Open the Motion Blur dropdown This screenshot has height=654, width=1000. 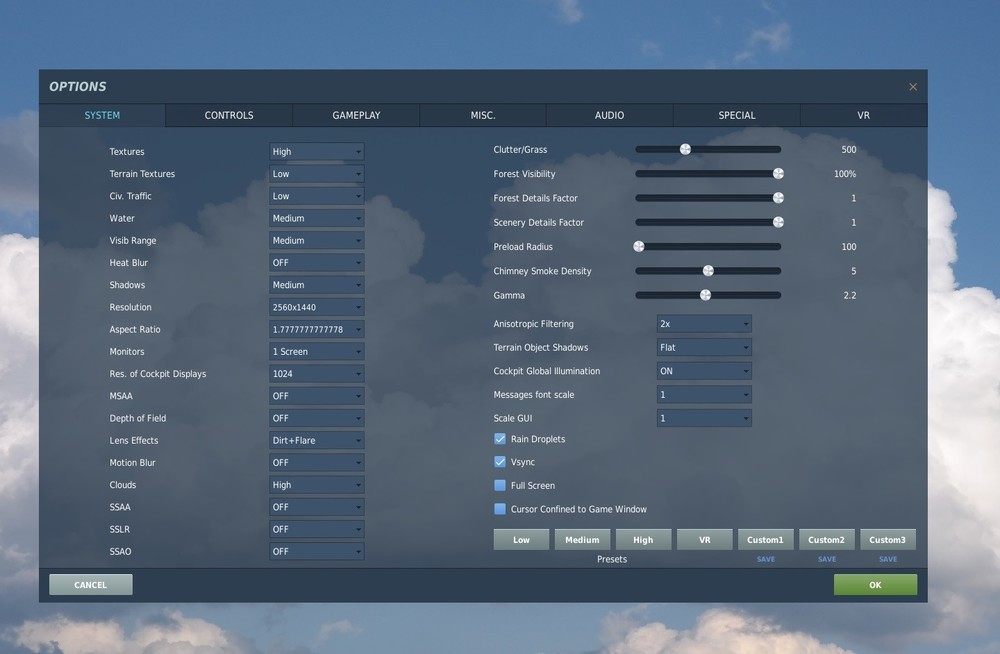click(316, 463)
